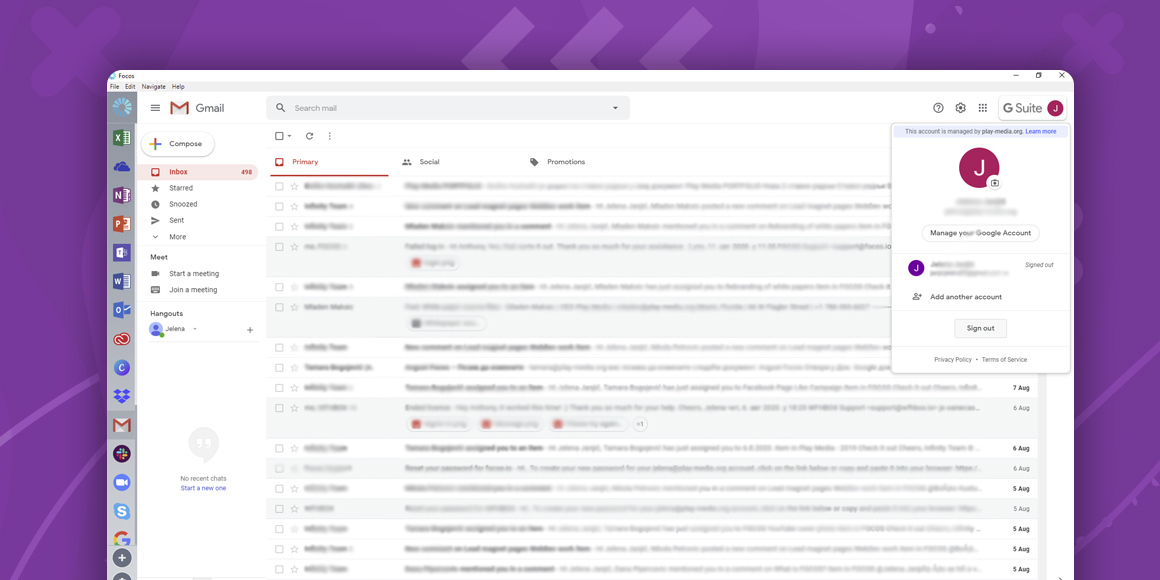Toggle Gmail main menu hamburger icon
Image resolution: width=1160 pixels, height=580 pixels.
pyautogui.click(x=155, y=108)
